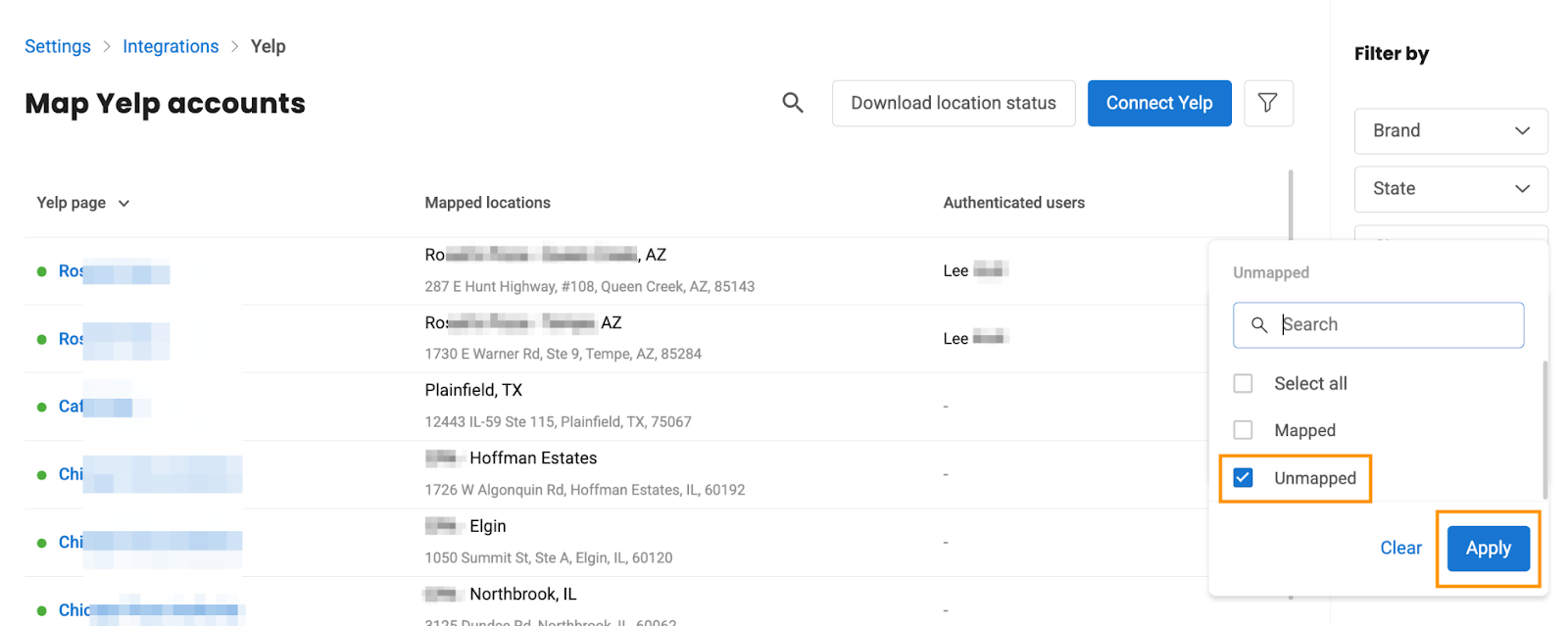Click Hoffman Estates location name
Image resolution: width=1568 pixels, height=626 pixels.
pyautogui.click(x=533, y=457)
